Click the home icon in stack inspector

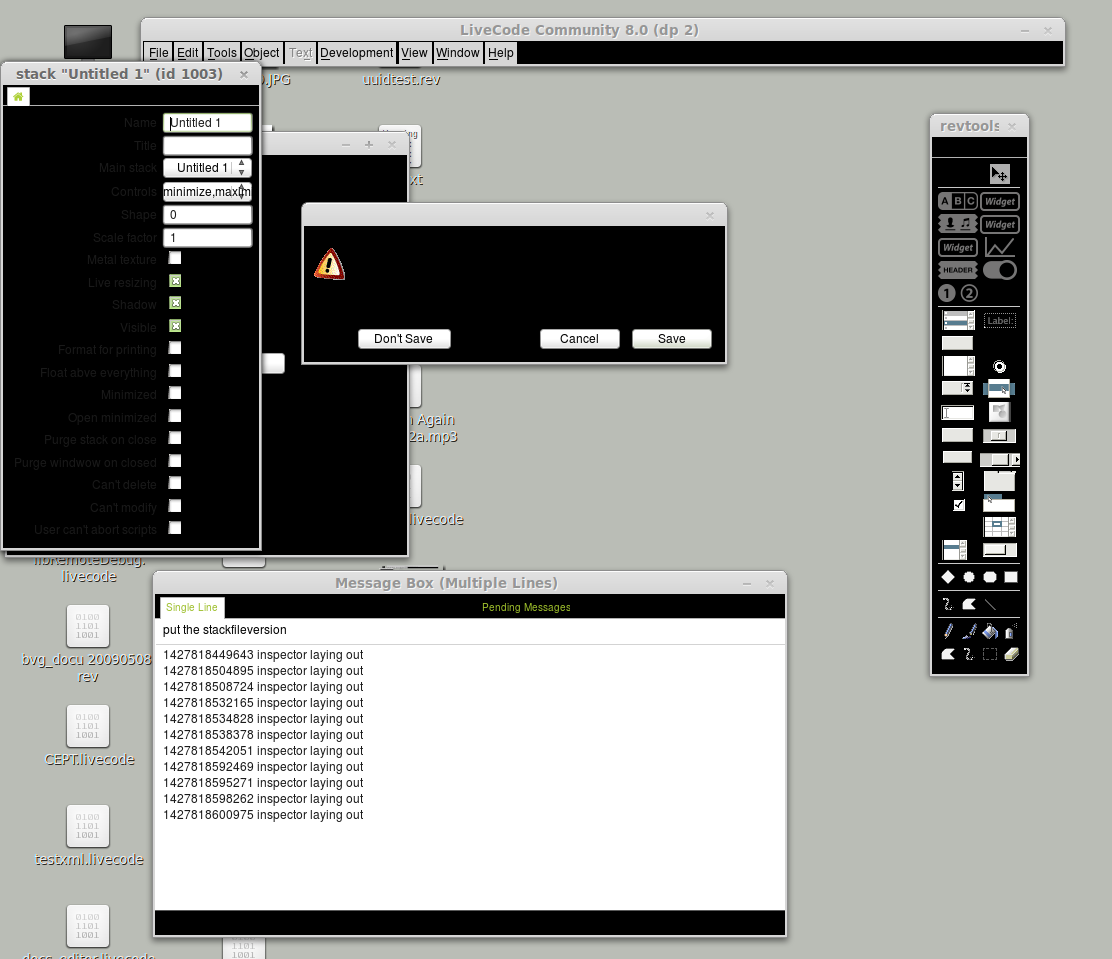[x=18, y=96]
